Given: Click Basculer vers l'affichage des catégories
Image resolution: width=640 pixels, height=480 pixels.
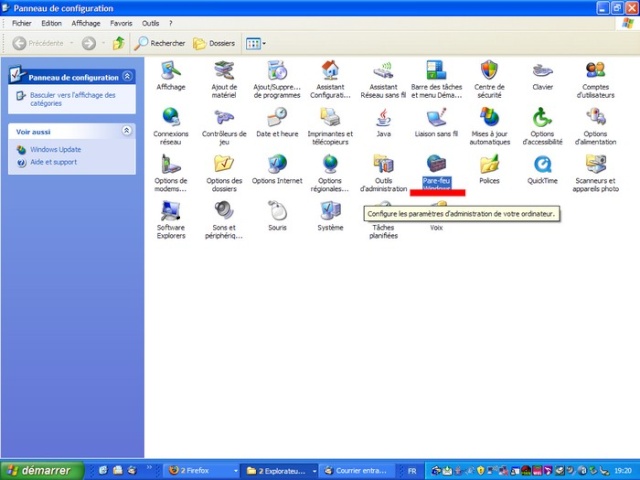Looking at the screenshot, I should (73, 99).
